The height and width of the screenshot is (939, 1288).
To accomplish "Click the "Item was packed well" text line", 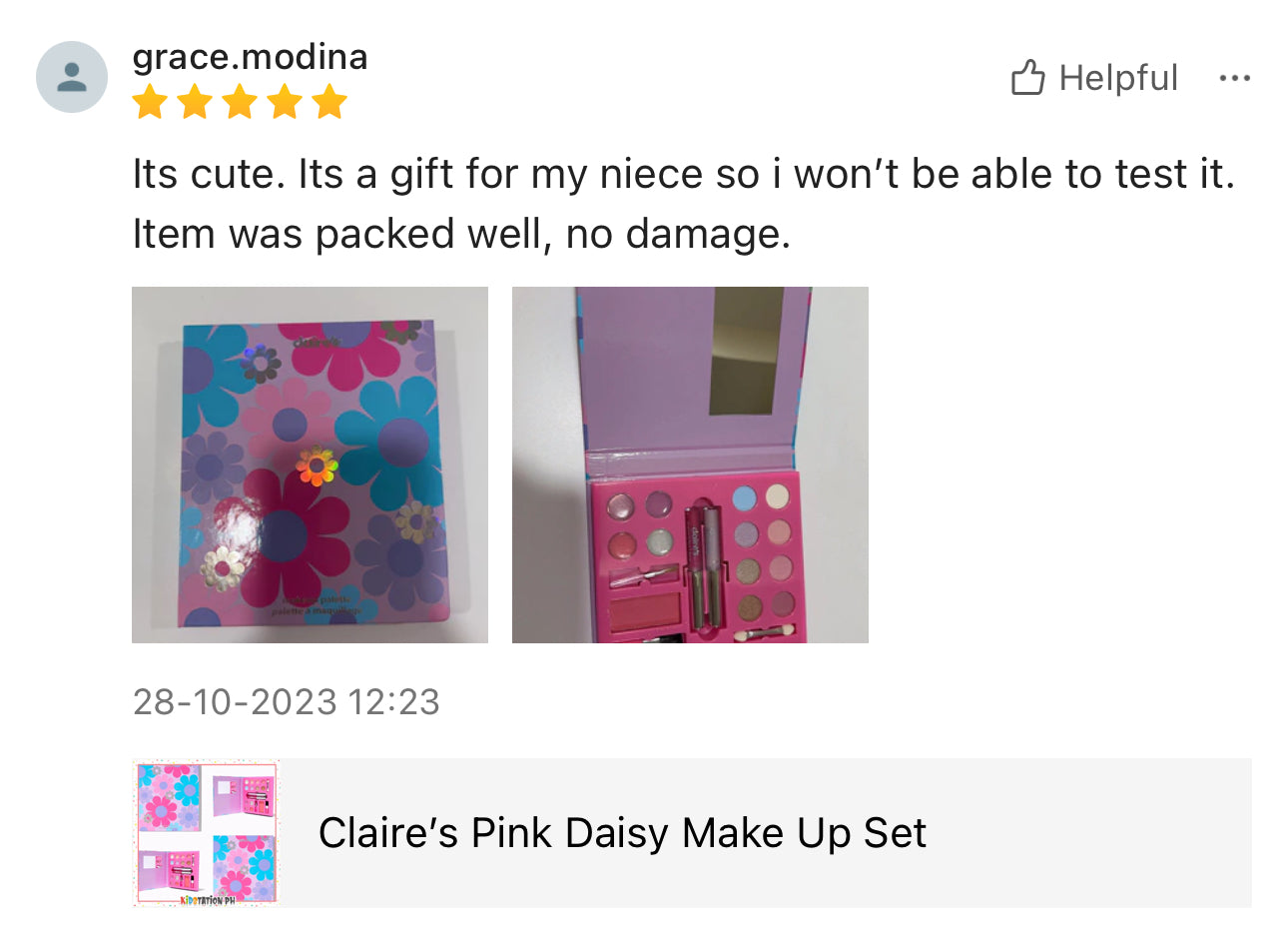I will pyautogui.click(x=461, y=235).
